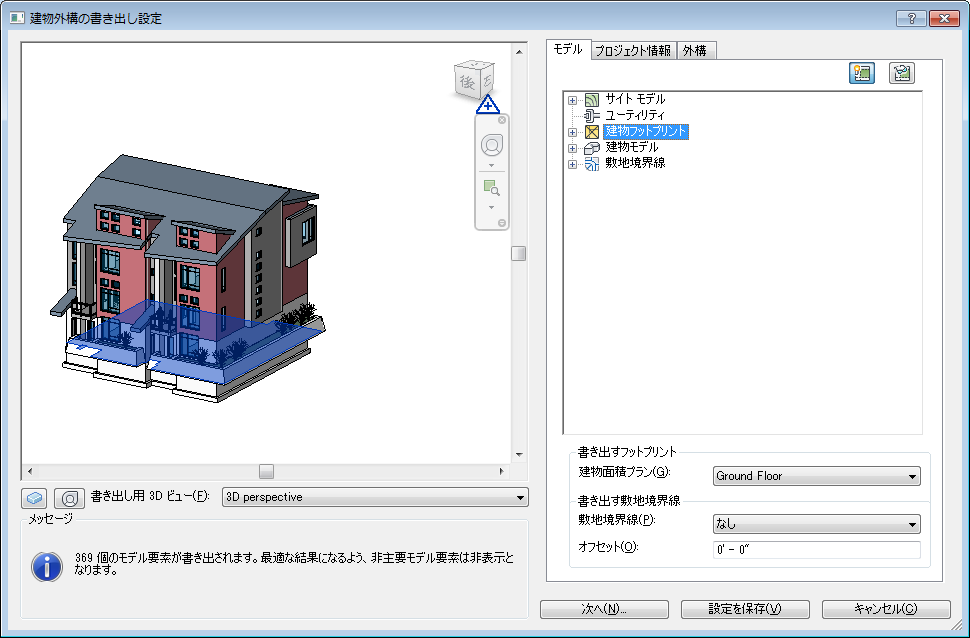The image size is (970, 638).
Task: Close the dialog with red X button
Action: (945, 19)
